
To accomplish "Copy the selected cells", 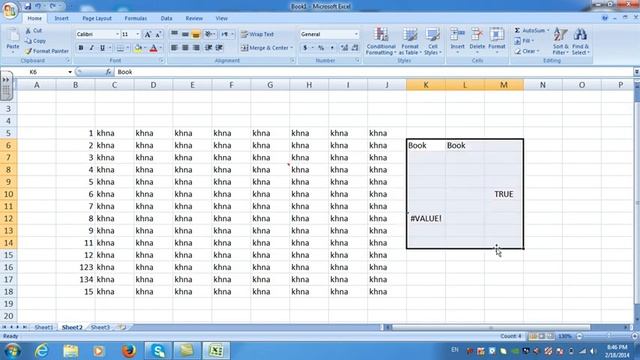I will pos(35,41).
